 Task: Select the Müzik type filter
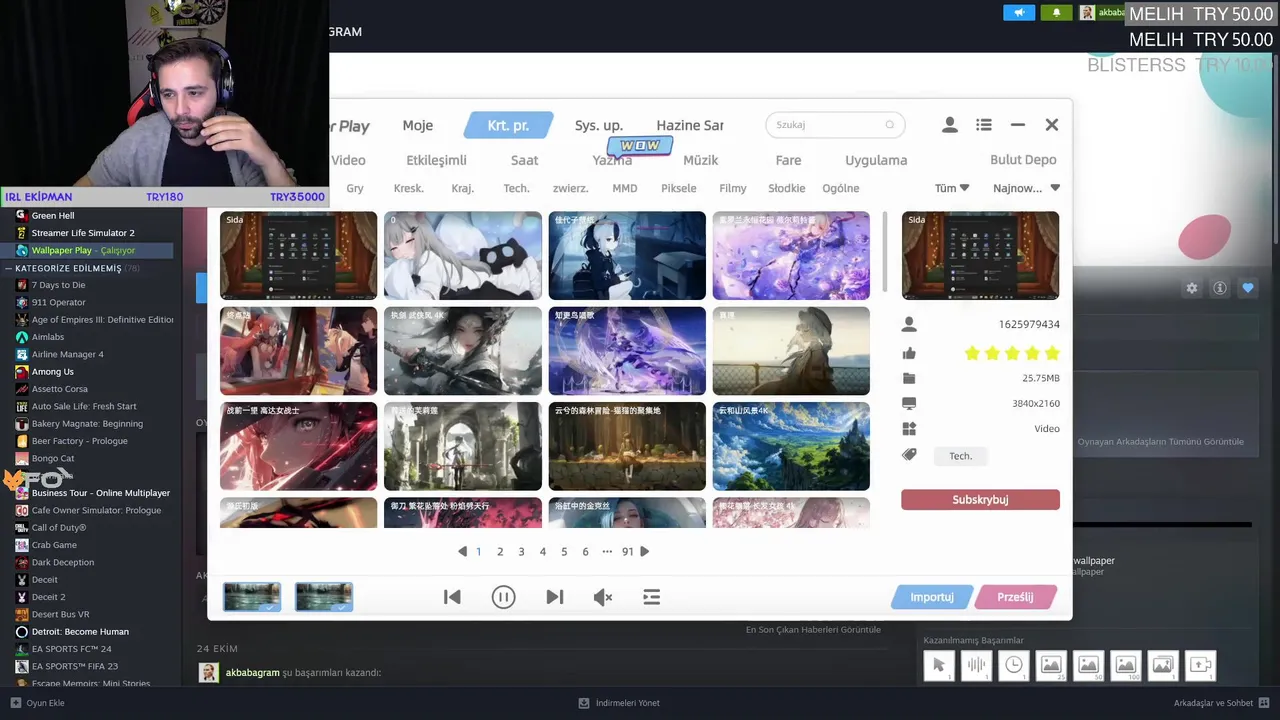701,160
